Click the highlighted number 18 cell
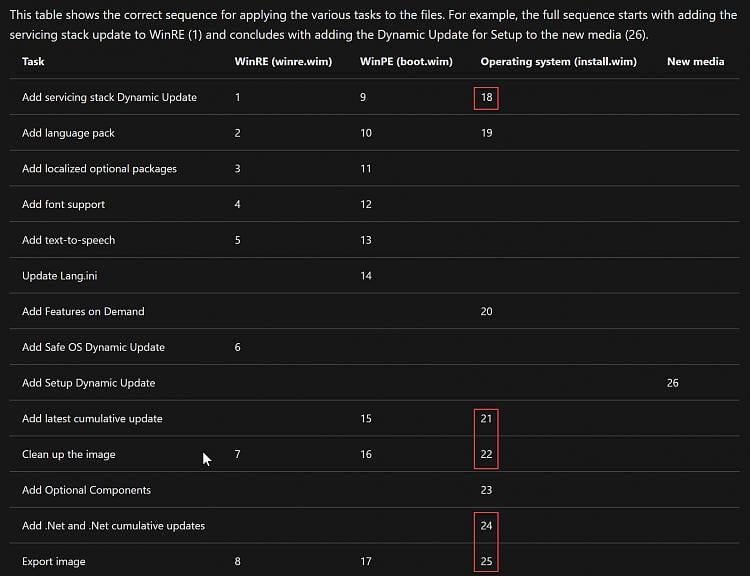 point(486,98)
